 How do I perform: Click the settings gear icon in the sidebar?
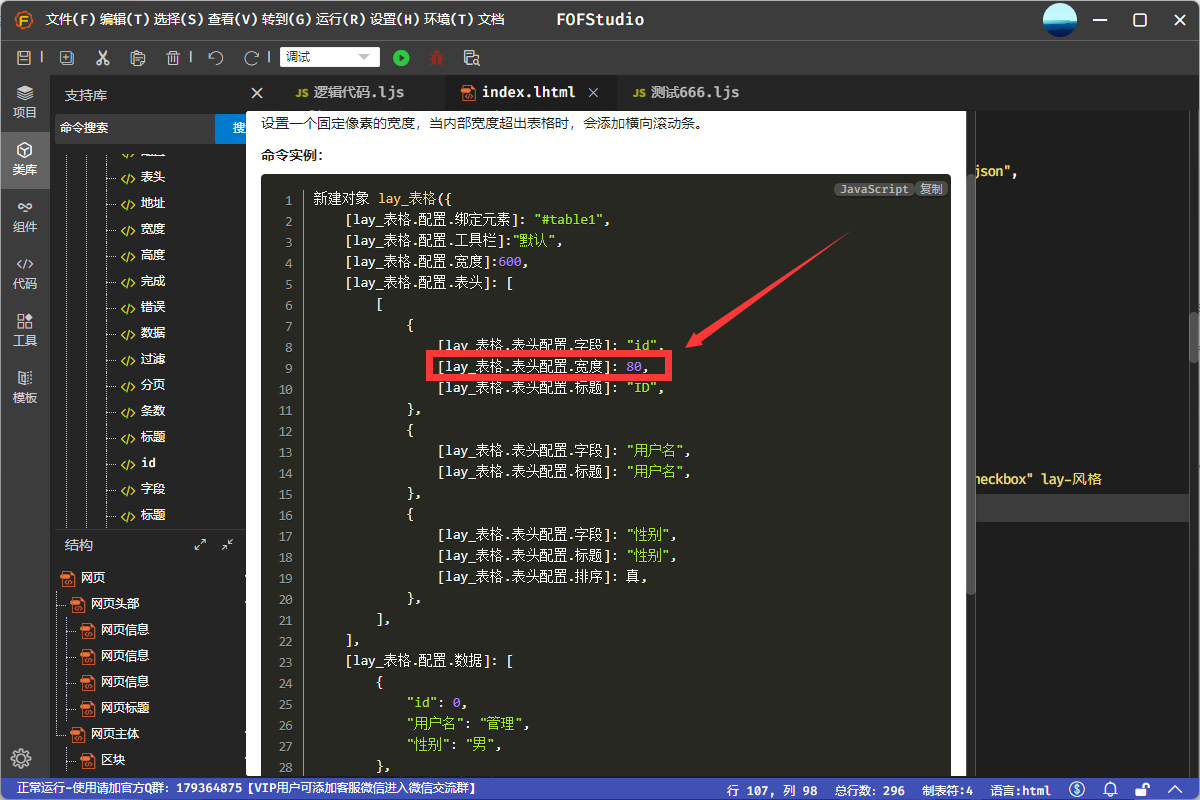(x=21, y=758)
